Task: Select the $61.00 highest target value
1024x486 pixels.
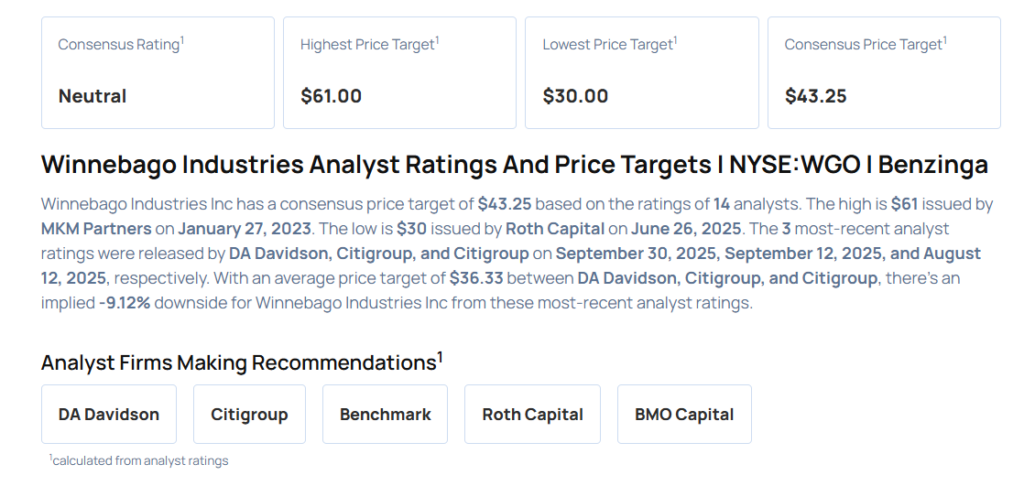Action: point(331,96)
